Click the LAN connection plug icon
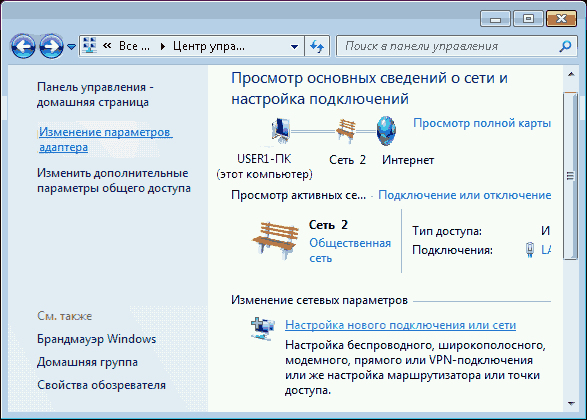 click(x=530, y=250)
